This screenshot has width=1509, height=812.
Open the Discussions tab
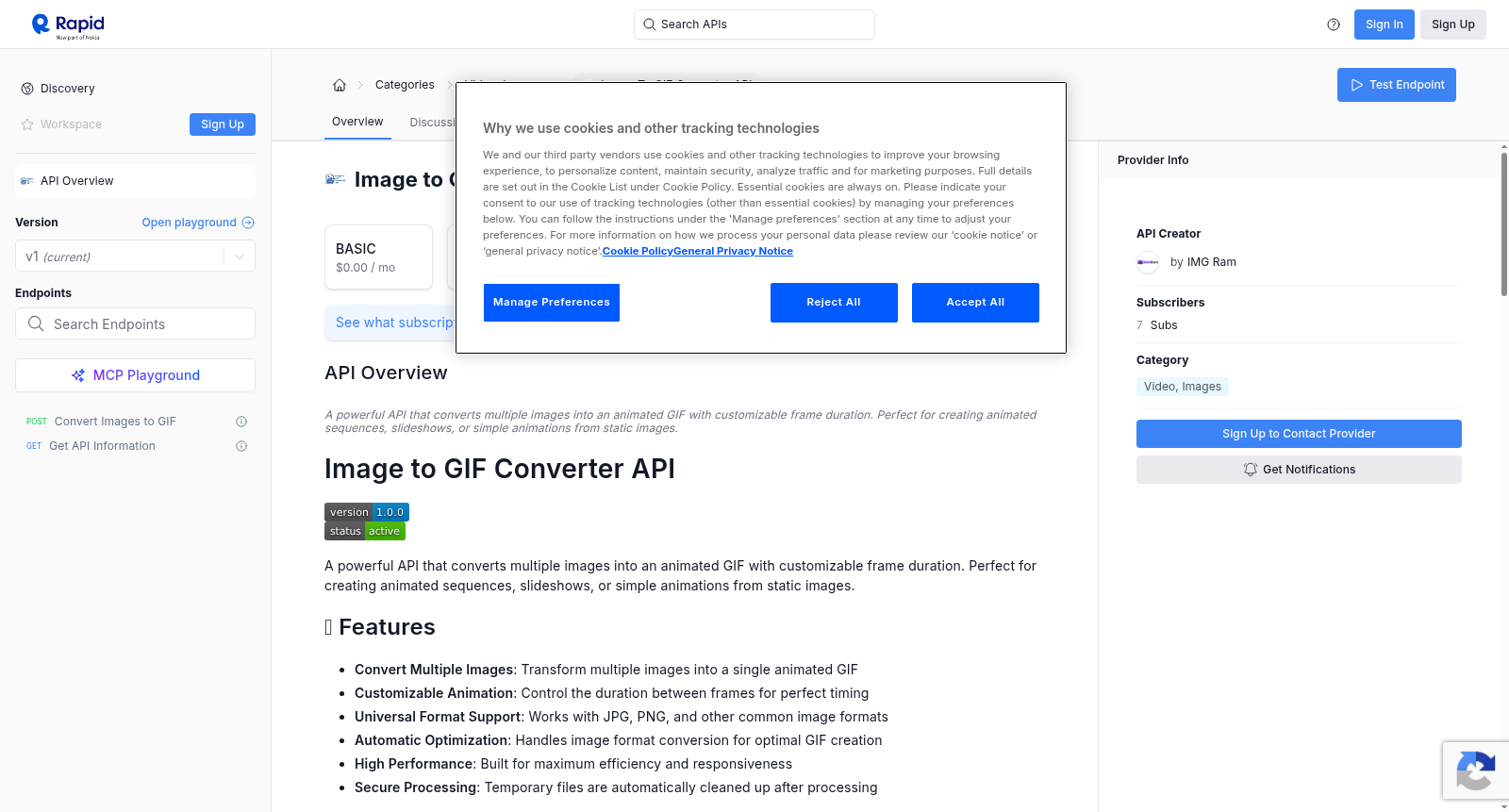(x=432, y=123)
